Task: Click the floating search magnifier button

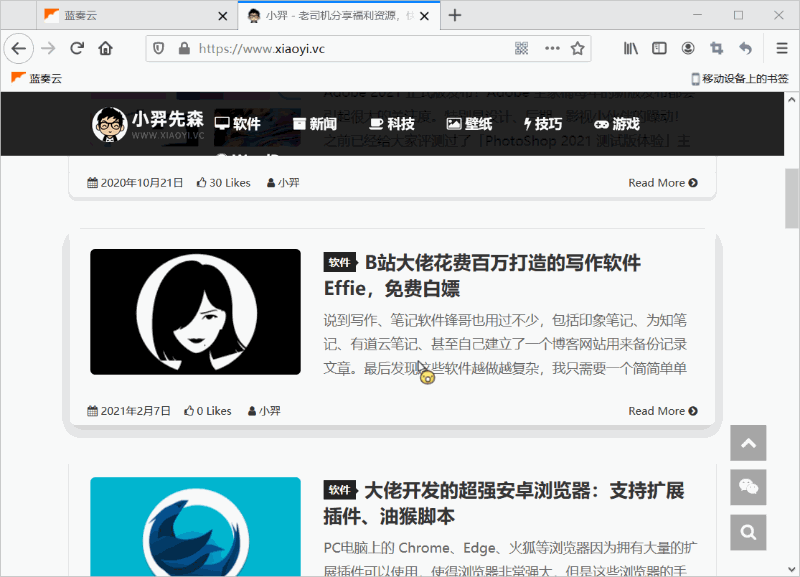Action: coord(748,532)
